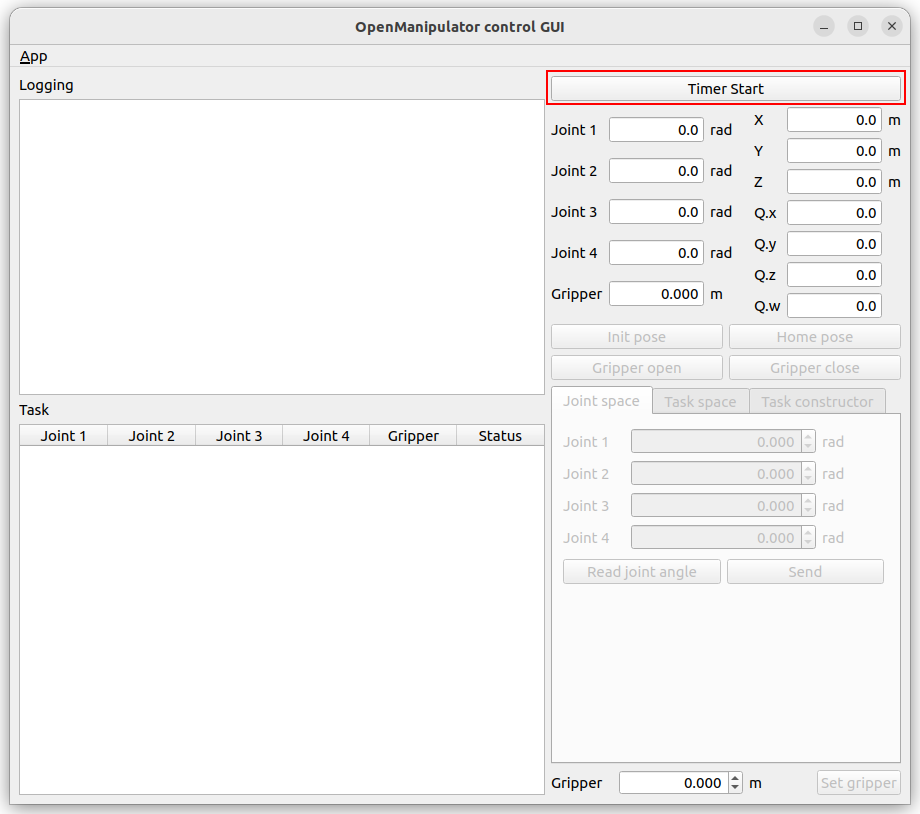This screenshot has width=920, height=814.
Task: Open the App menu
Action: tap(33, 56)
